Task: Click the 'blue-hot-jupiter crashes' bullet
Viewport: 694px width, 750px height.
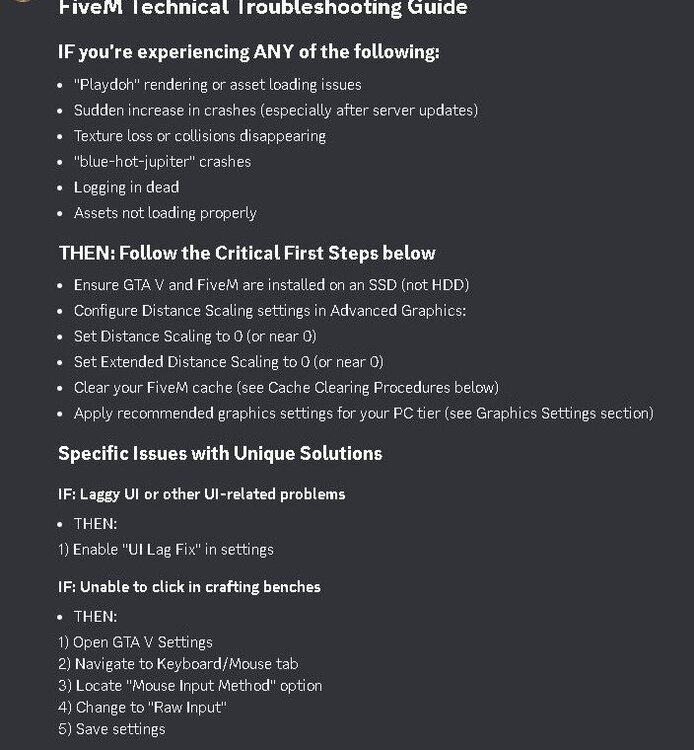Action: (163, 162)
